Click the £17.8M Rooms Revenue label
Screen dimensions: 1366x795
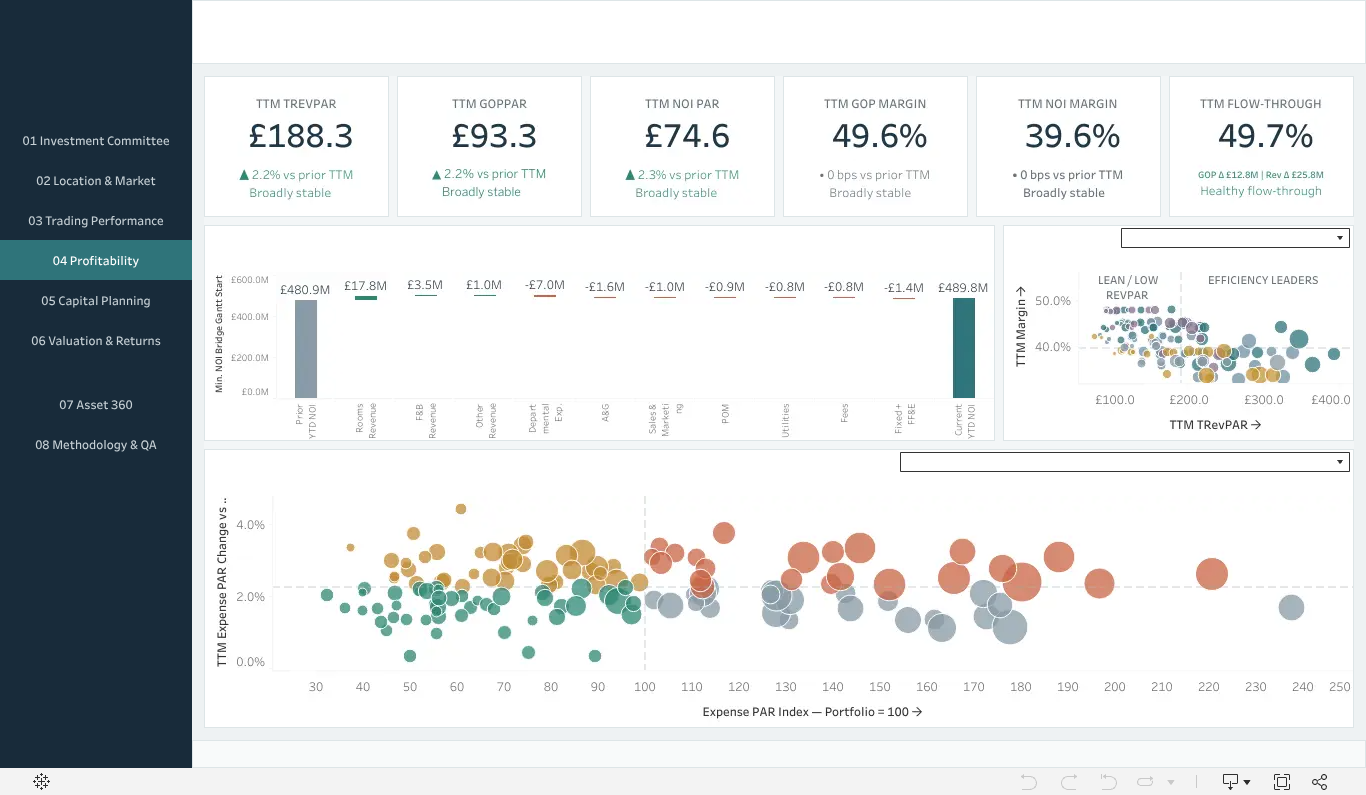click(x=365, y=286)
